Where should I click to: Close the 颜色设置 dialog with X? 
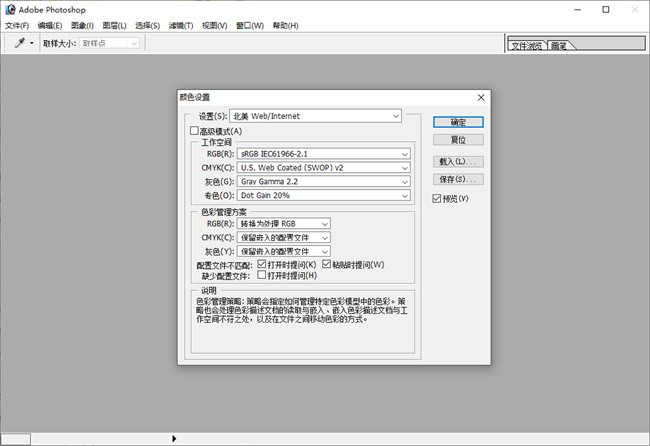pos(481,97)
